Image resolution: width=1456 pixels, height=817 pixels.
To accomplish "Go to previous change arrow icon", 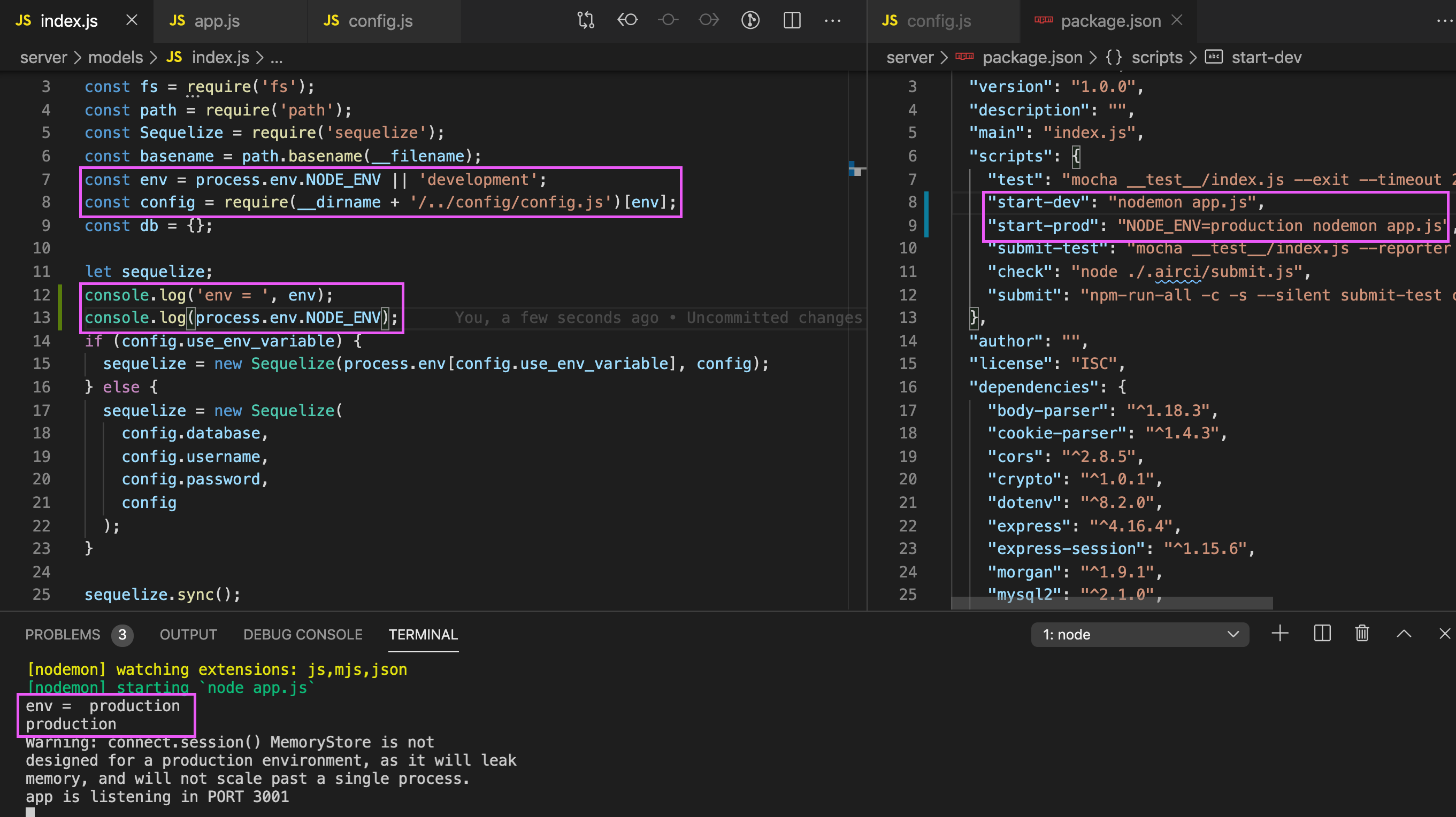I will point(627,20).
